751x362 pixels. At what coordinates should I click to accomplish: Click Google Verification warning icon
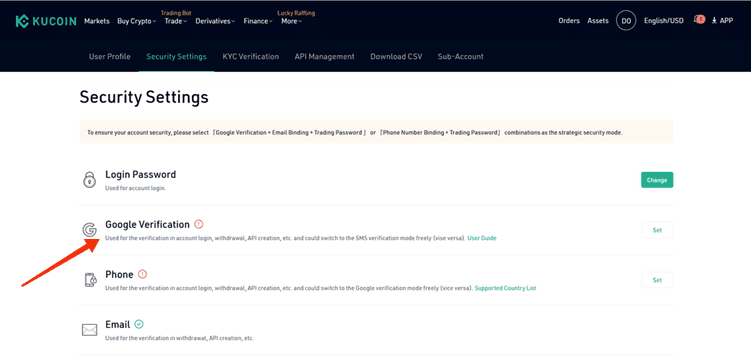pos(199,224)
